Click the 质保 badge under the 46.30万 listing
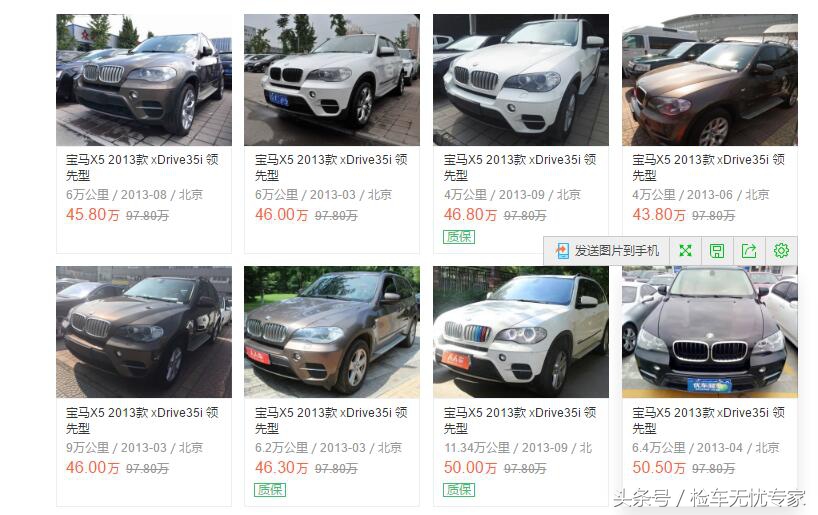Viewport: 818px width, 515px height. tap(270, 490)
